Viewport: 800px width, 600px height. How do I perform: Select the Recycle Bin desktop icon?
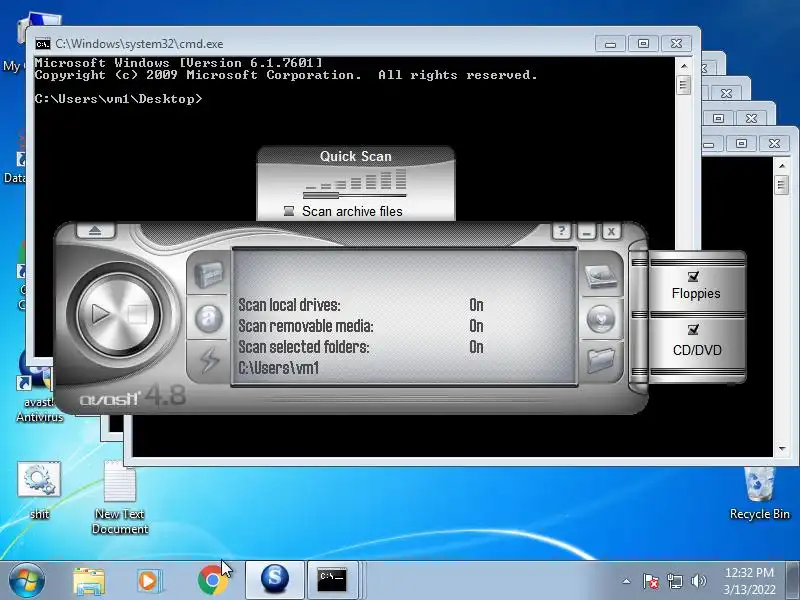(x=760, y=492)
